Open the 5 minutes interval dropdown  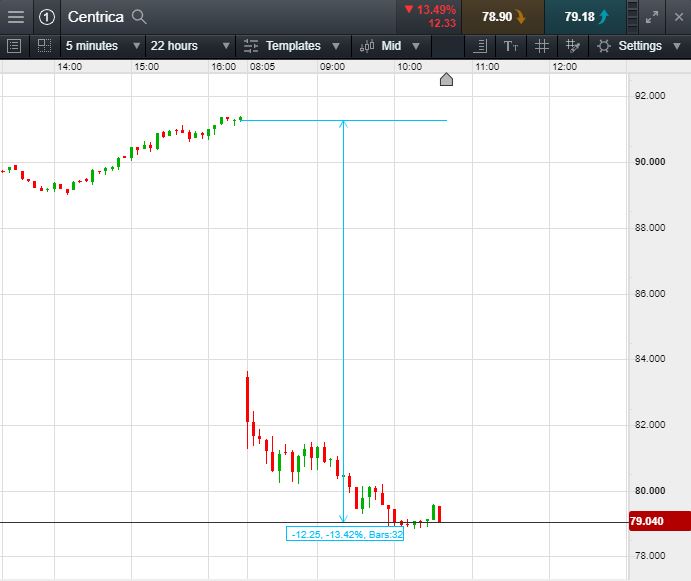pos(103,46)
